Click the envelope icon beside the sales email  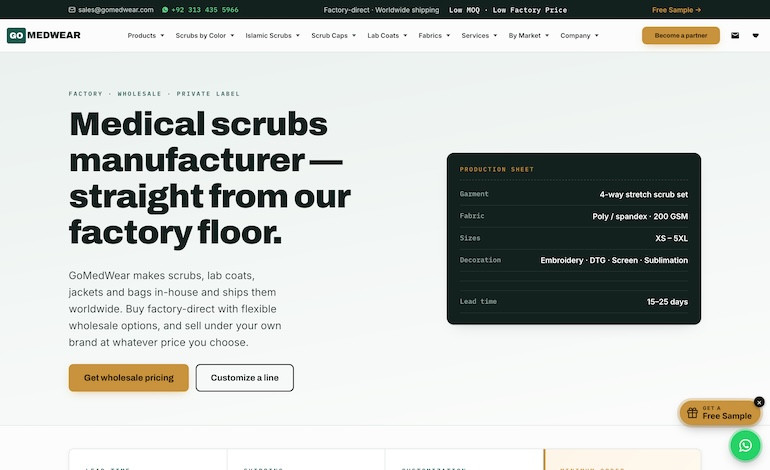pyautogui.click(x=72, y=10)
